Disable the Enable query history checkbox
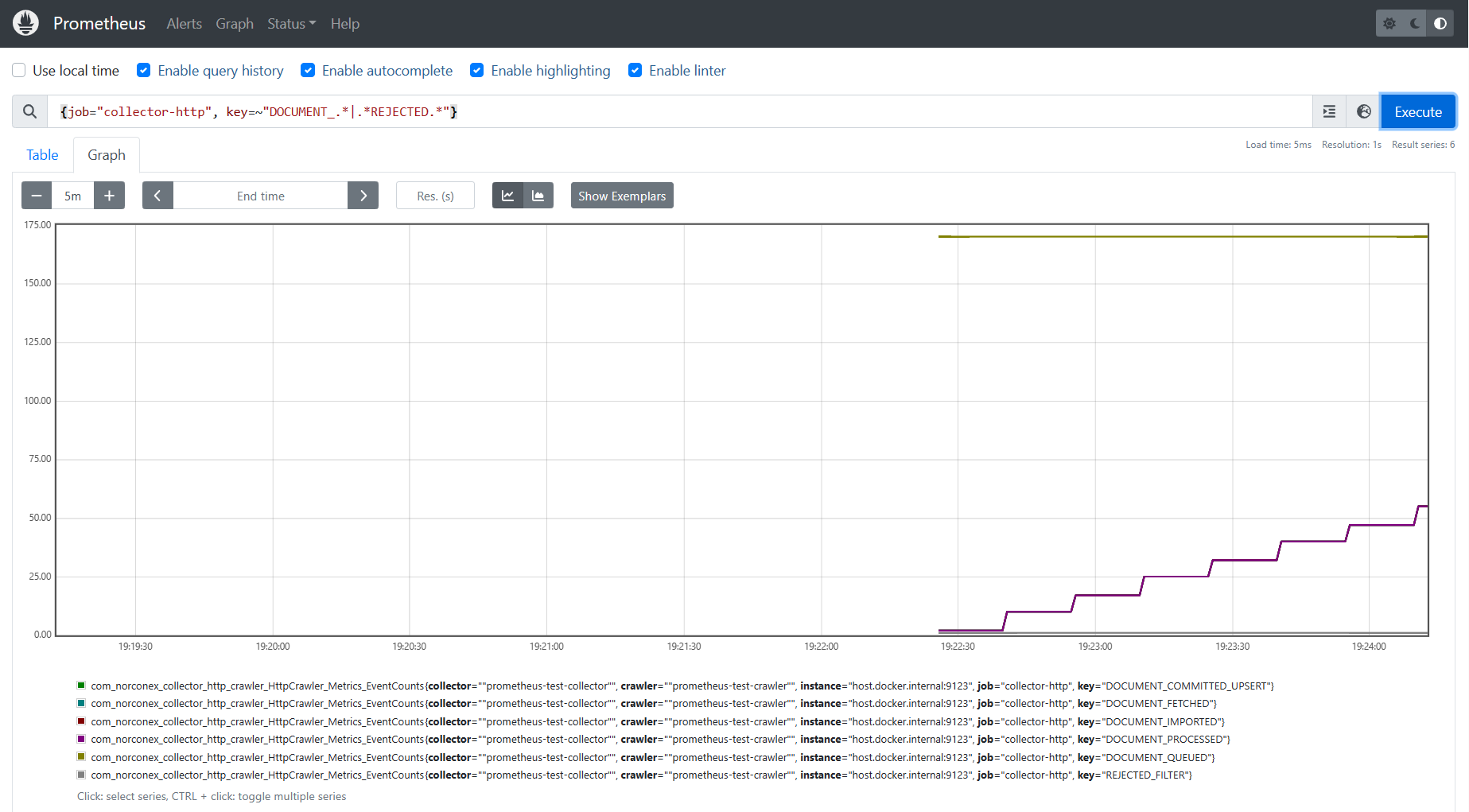Image resolution: width=1469 pixels, height=812 pixels. (x=143, y=70)
